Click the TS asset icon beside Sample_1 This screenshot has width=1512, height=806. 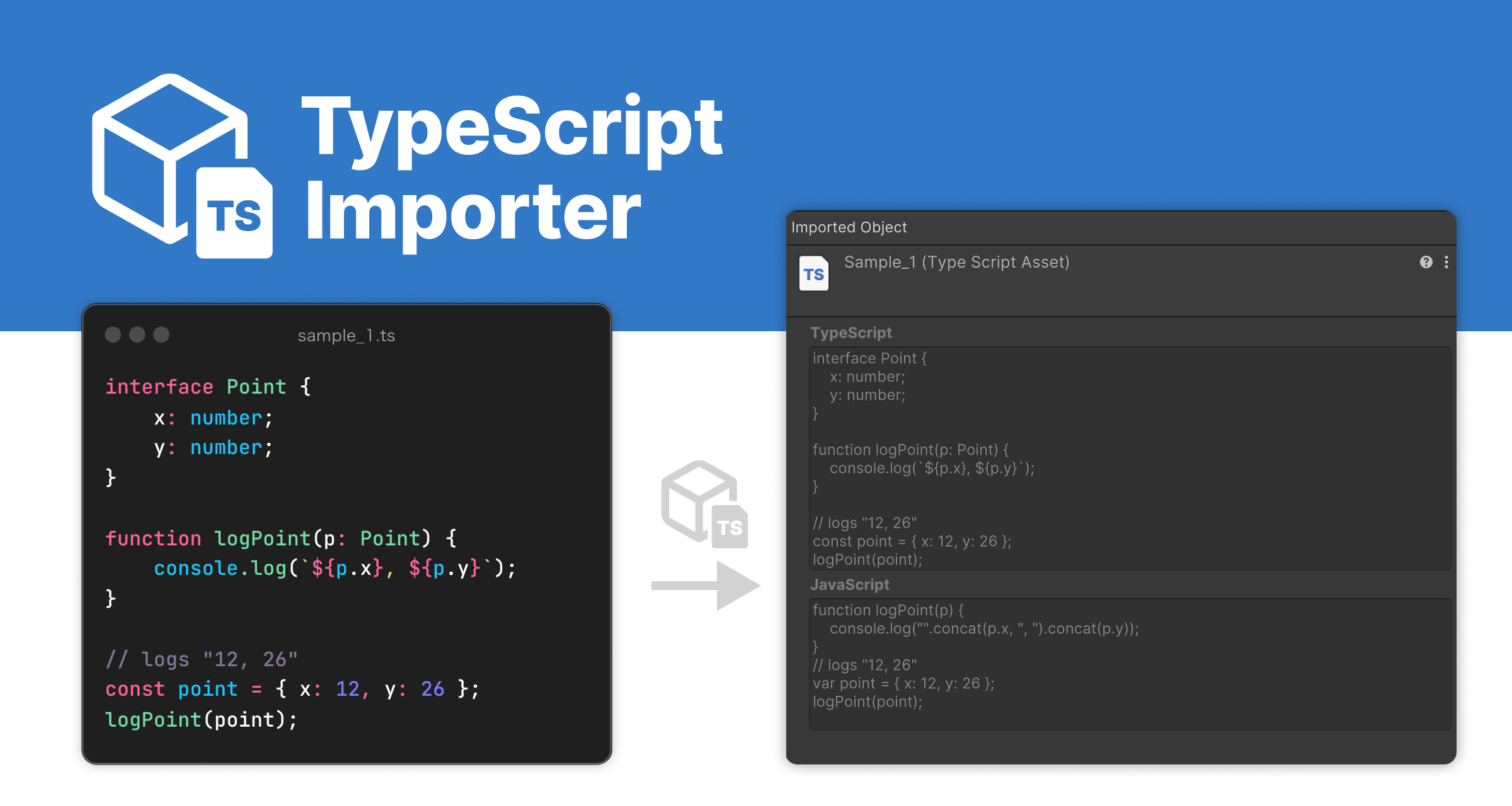point(814,272)
